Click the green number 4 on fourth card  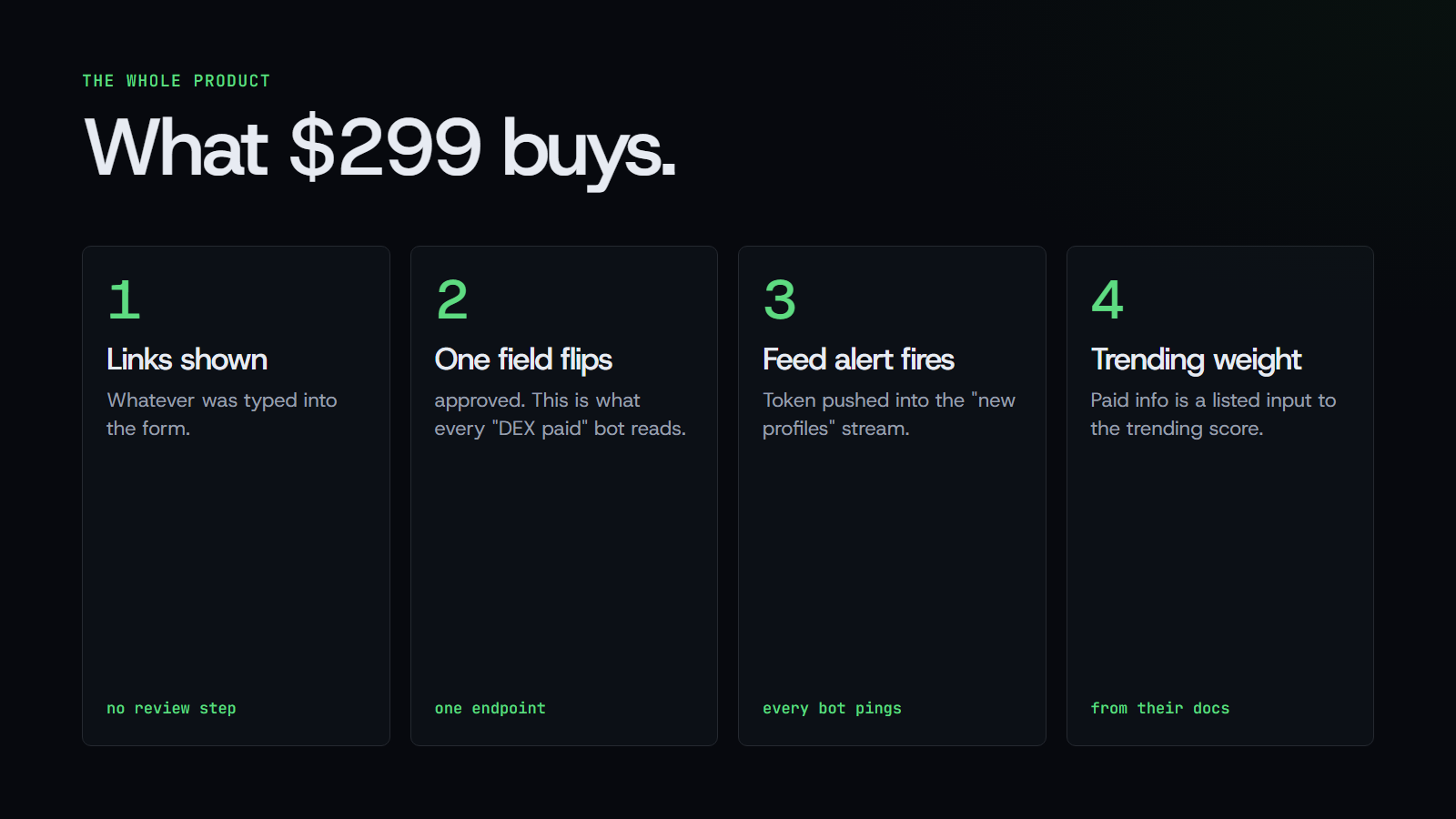coord(1107,300)
